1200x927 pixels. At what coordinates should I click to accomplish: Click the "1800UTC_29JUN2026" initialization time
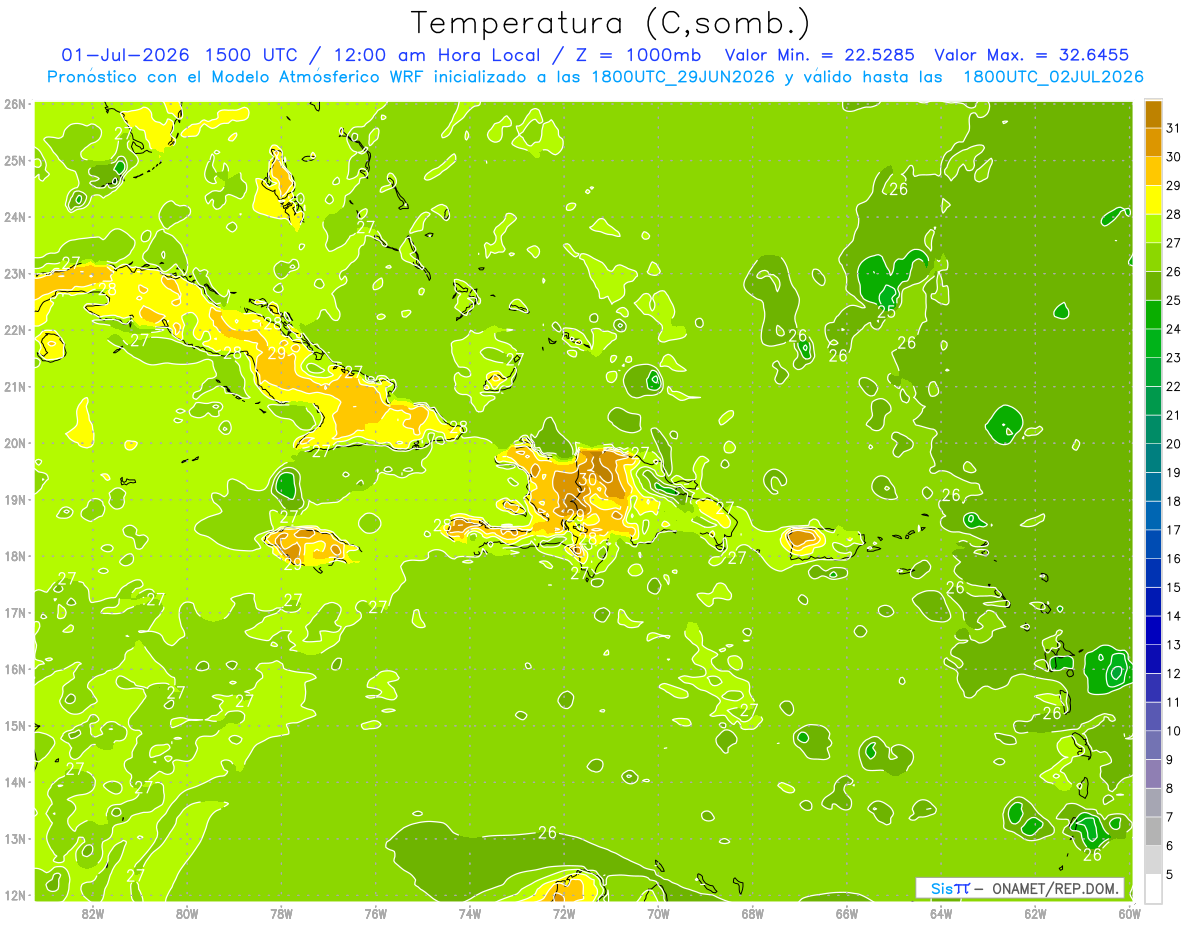[x=681, y=77]
